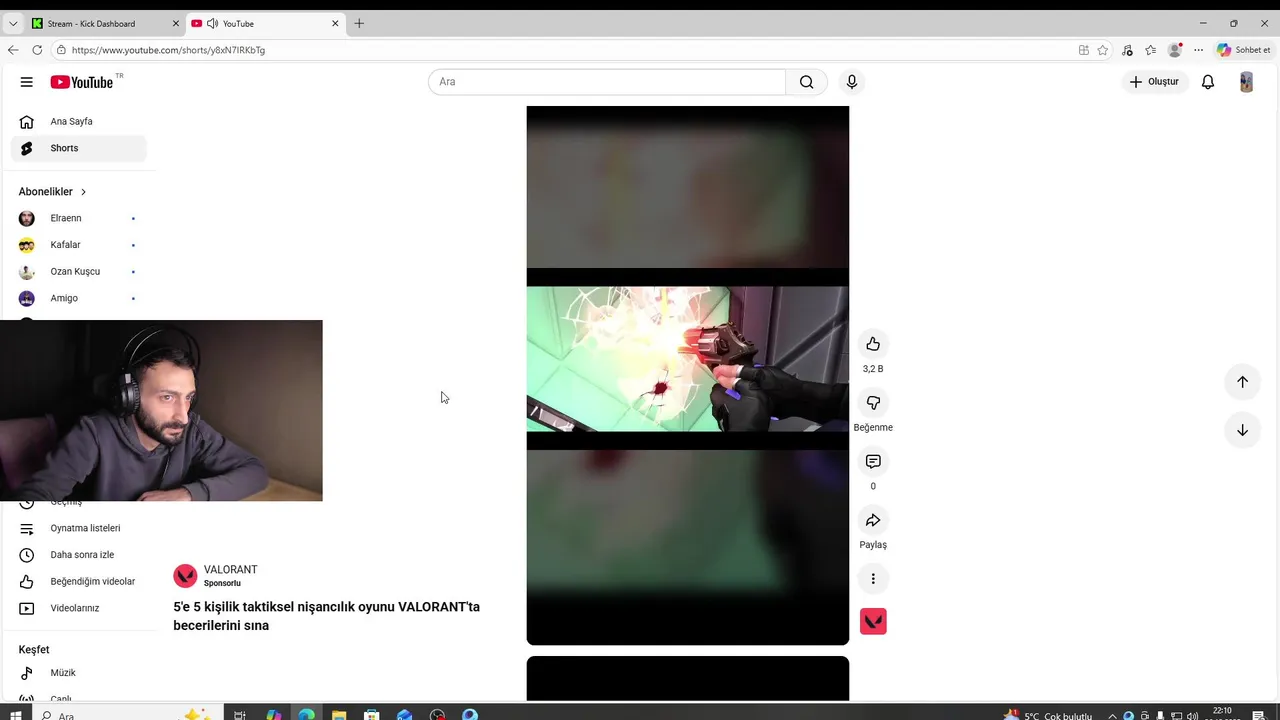Image resolution: width=1280 pixels, height=720 pixels.
Task: Click the search magnifier button
Action: (806, 82)
